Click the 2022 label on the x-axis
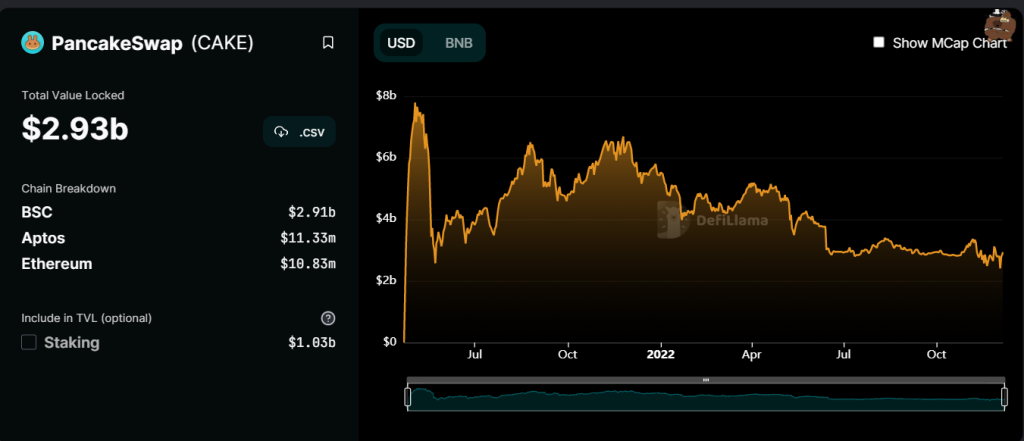Viewport: 1024px width, 441px height. tap(661, 354)
